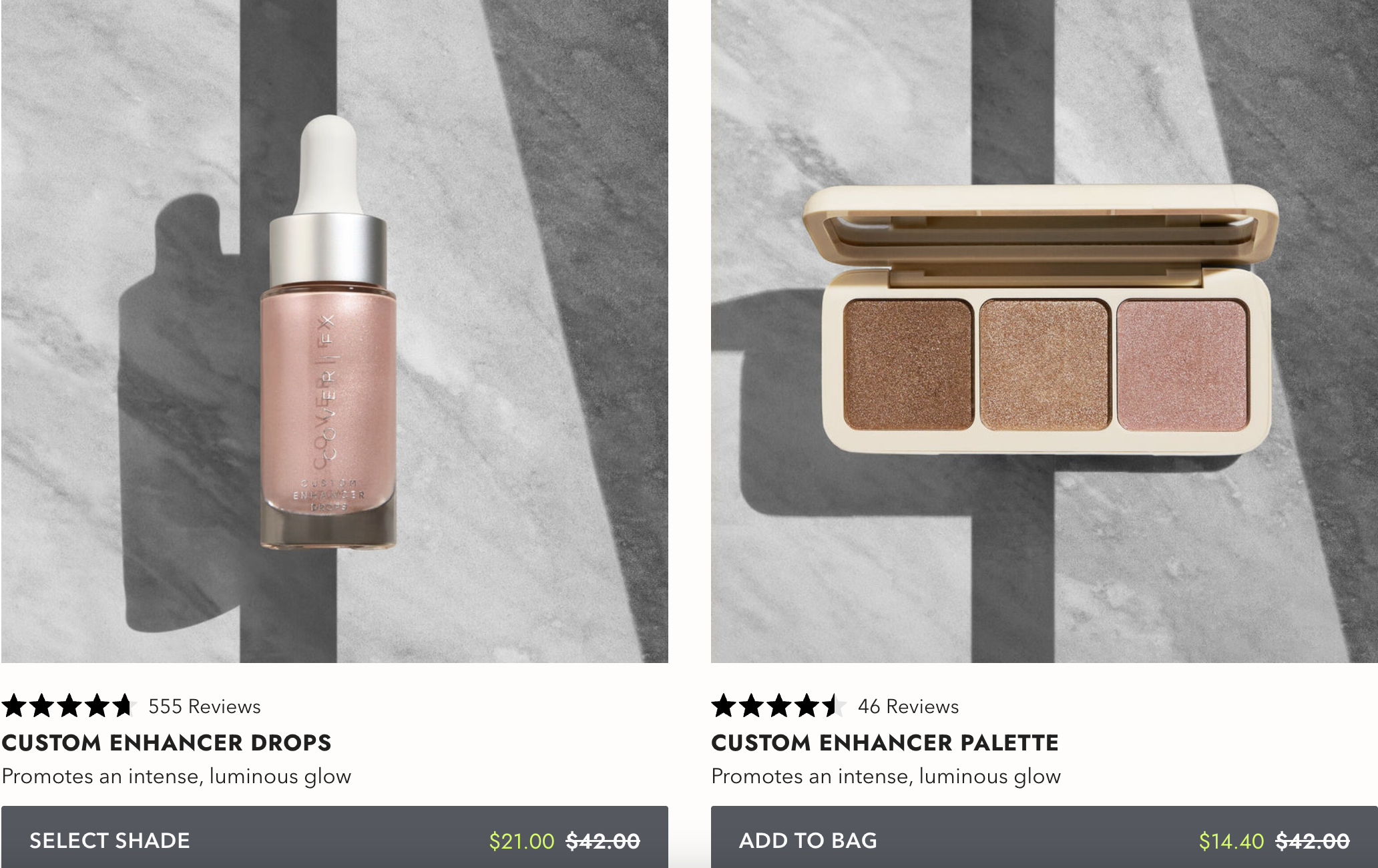Click the Custom Enhancer Drops bottle image
Viewport: 1378px width, 868px height.
pyautogui.click(x=328, y=332)
